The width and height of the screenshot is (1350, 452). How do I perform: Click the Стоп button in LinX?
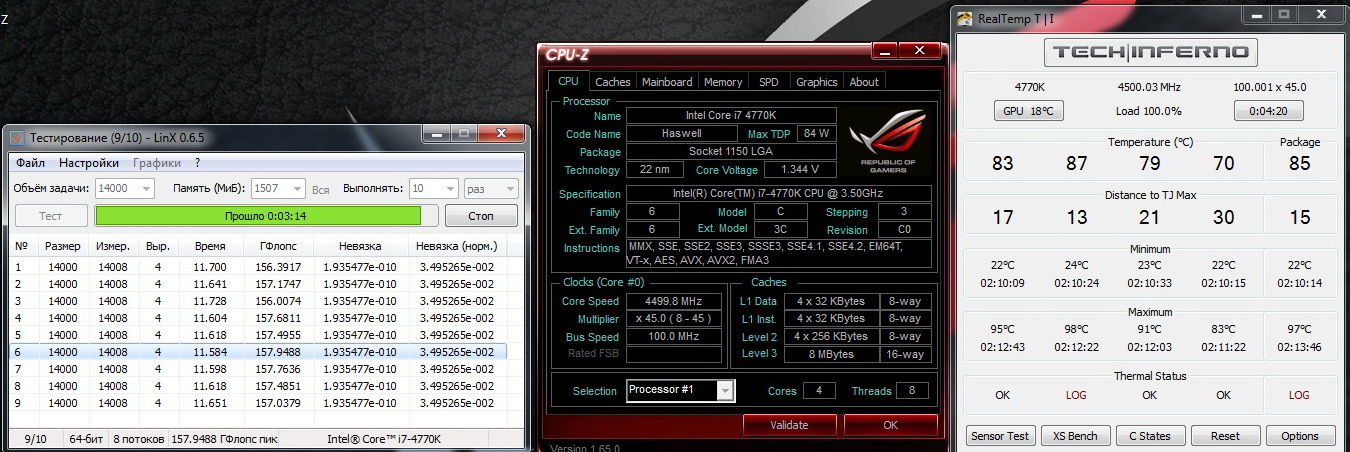click(x=481, y=215)
